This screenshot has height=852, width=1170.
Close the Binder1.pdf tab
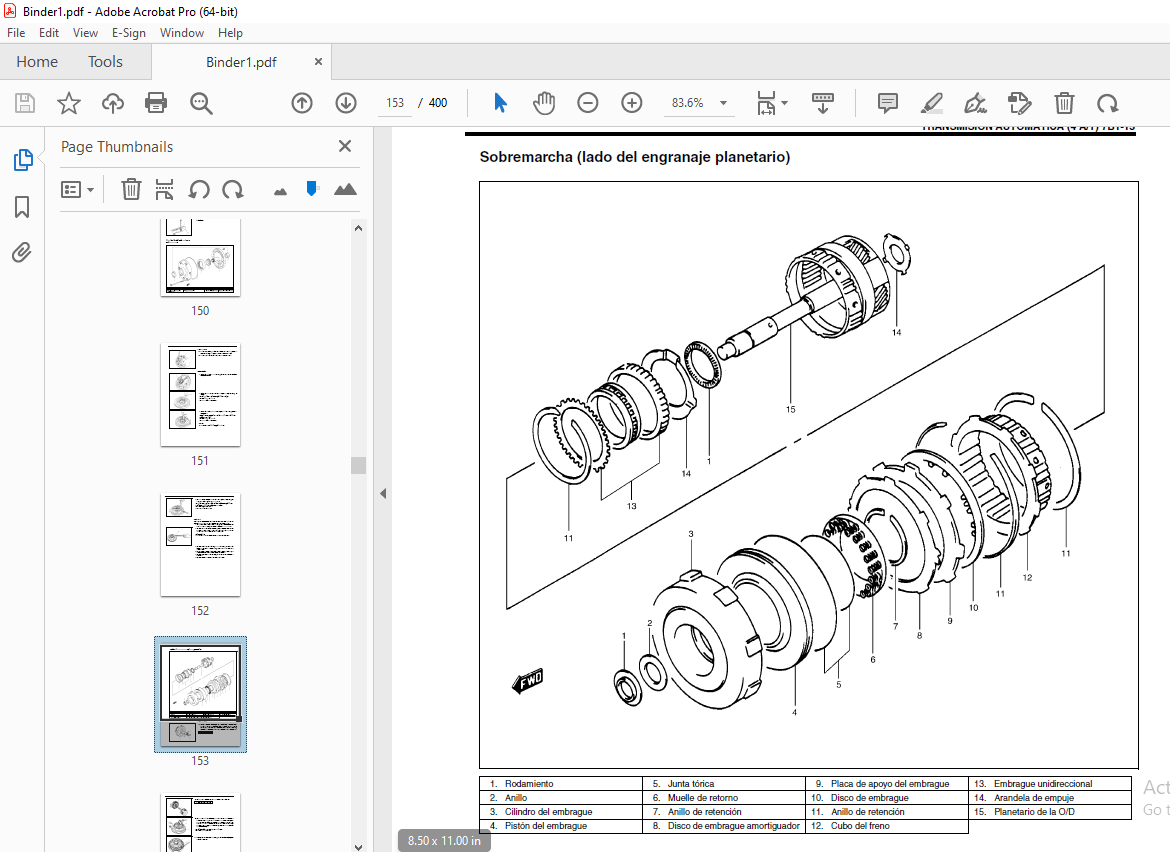[319, 62]
